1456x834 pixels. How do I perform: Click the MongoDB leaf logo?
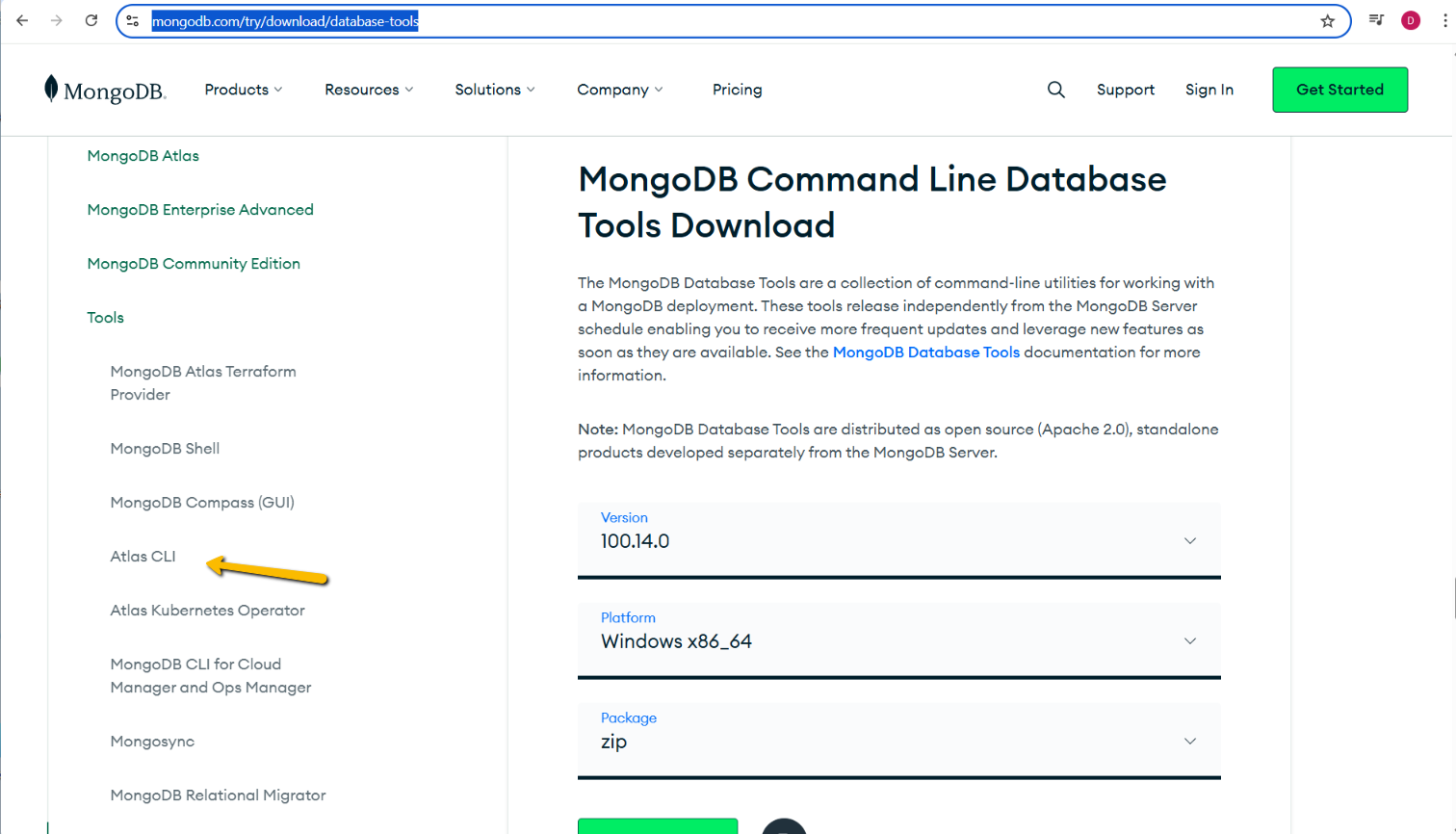click(49, 89)
